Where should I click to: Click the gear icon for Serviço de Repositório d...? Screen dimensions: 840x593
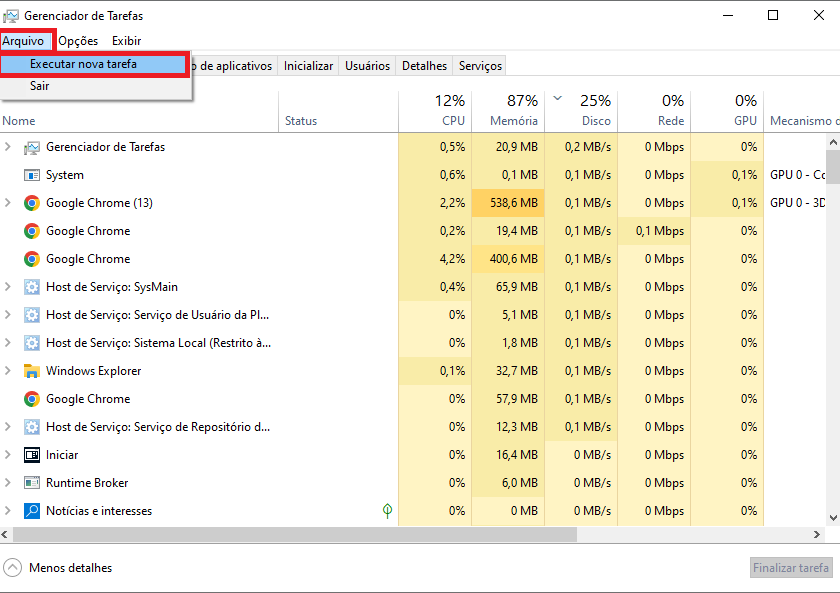[x=32, y=427]
